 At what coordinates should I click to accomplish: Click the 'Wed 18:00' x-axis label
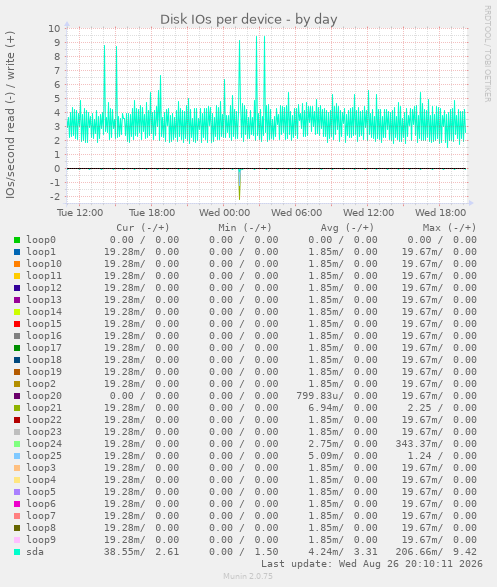coord(440,213)
